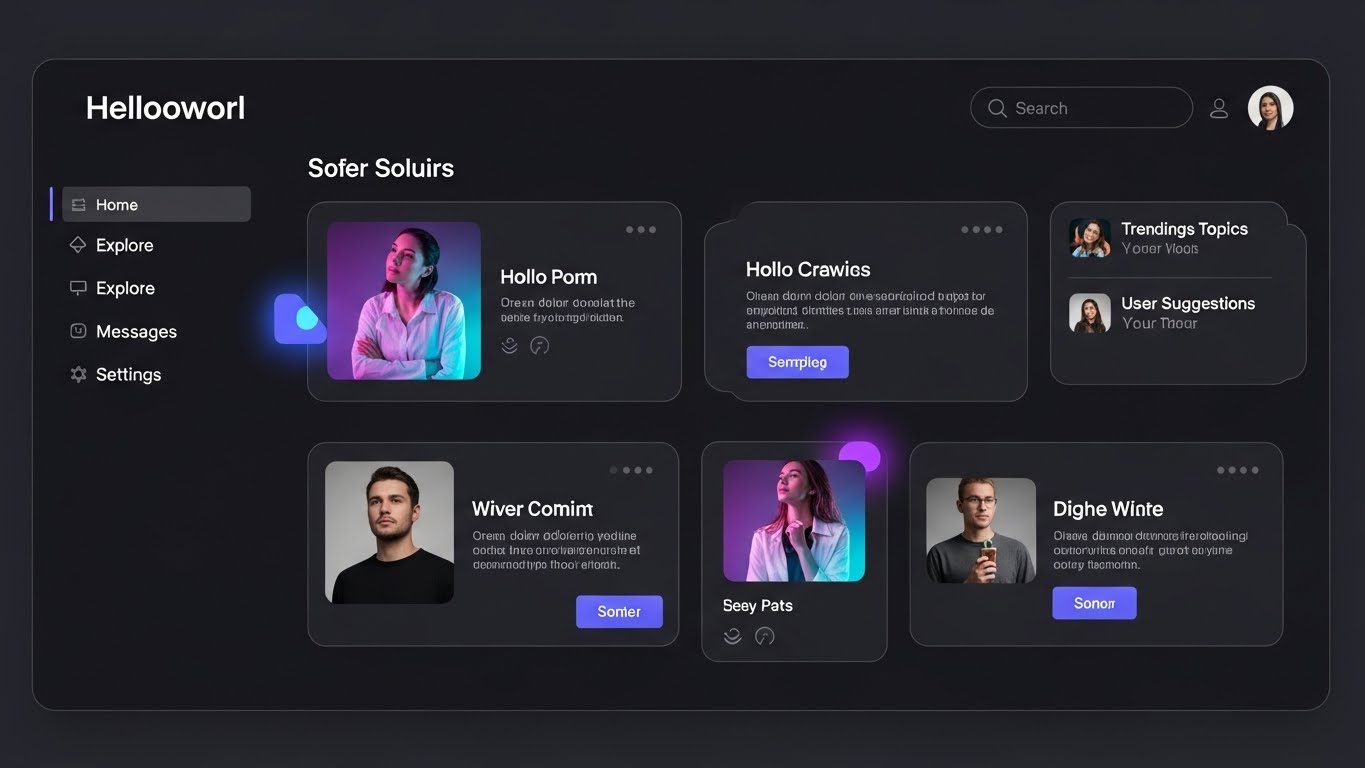Expand the options dots on Hollo Crawics card
Screen dimensions: 1365x768
(x=982, y=230)
